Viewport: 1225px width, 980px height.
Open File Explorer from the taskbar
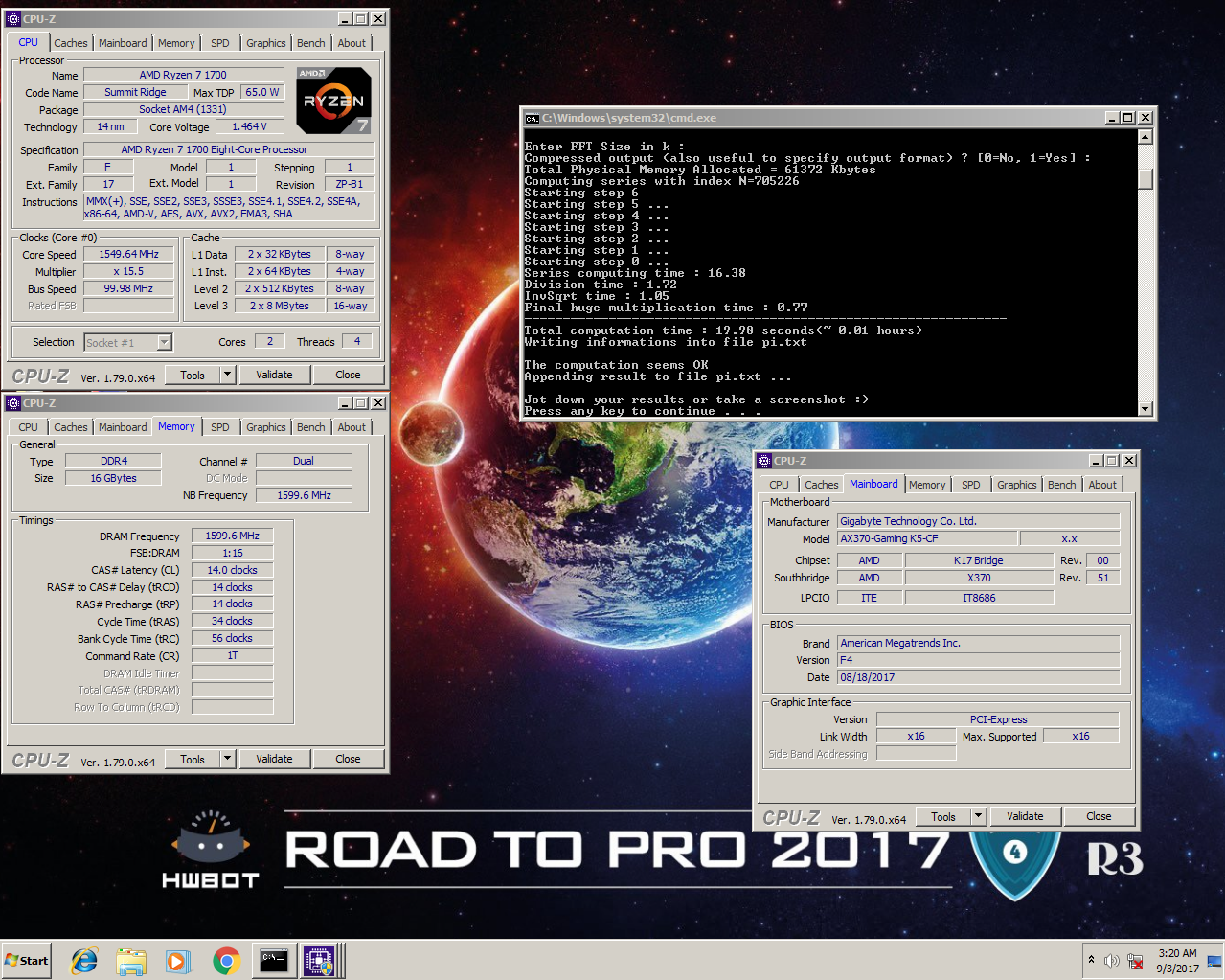131,961
